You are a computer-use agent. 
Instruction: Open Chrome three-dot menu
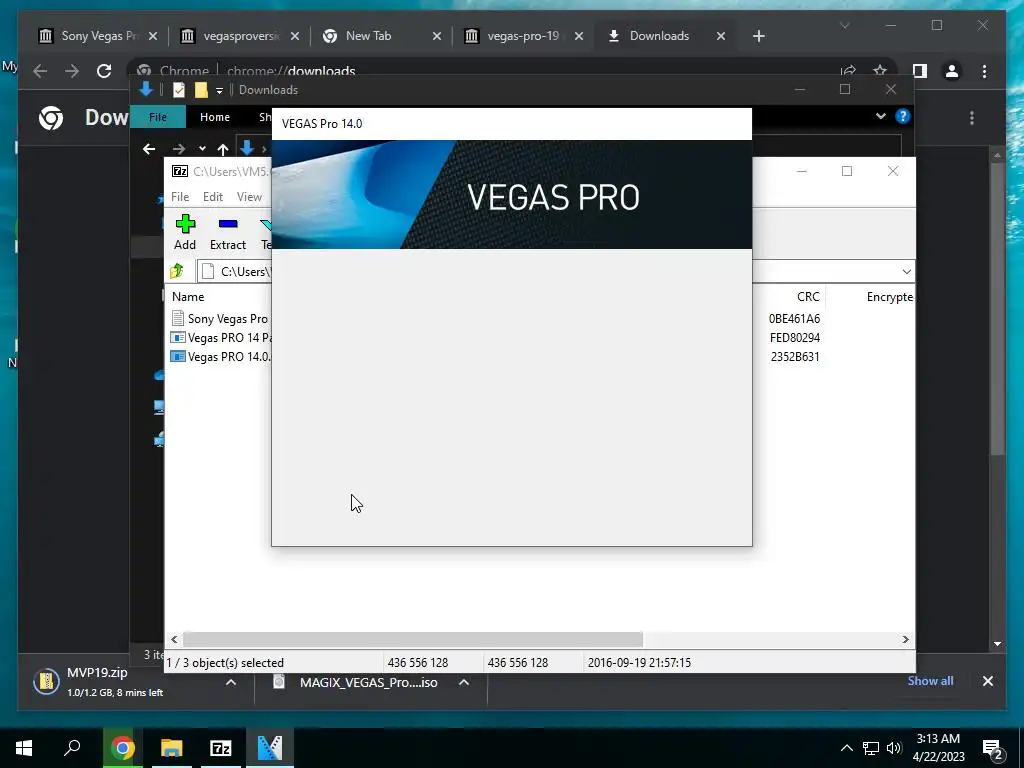[984, 71]
